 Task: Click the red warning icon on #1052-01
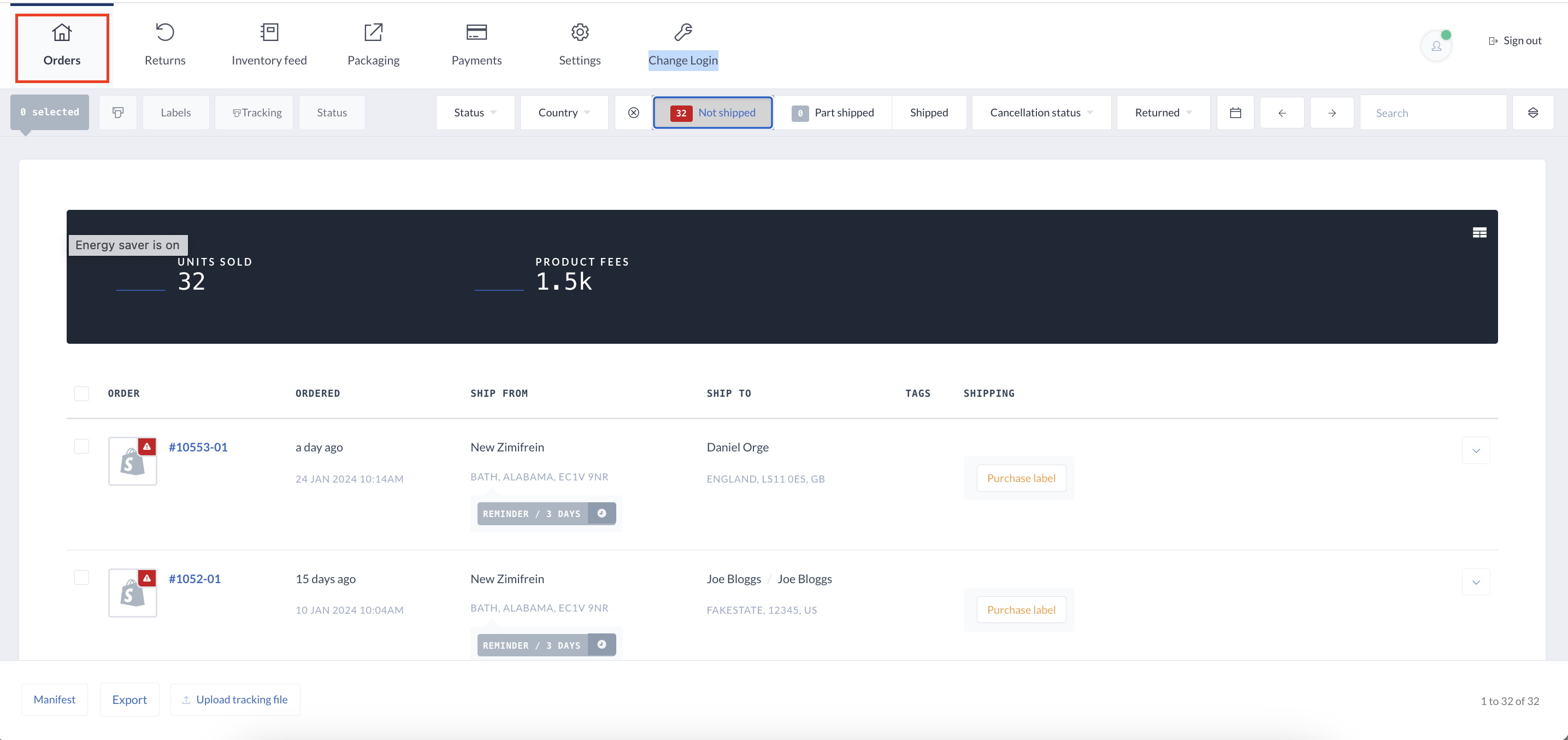[x=147, y=578]
